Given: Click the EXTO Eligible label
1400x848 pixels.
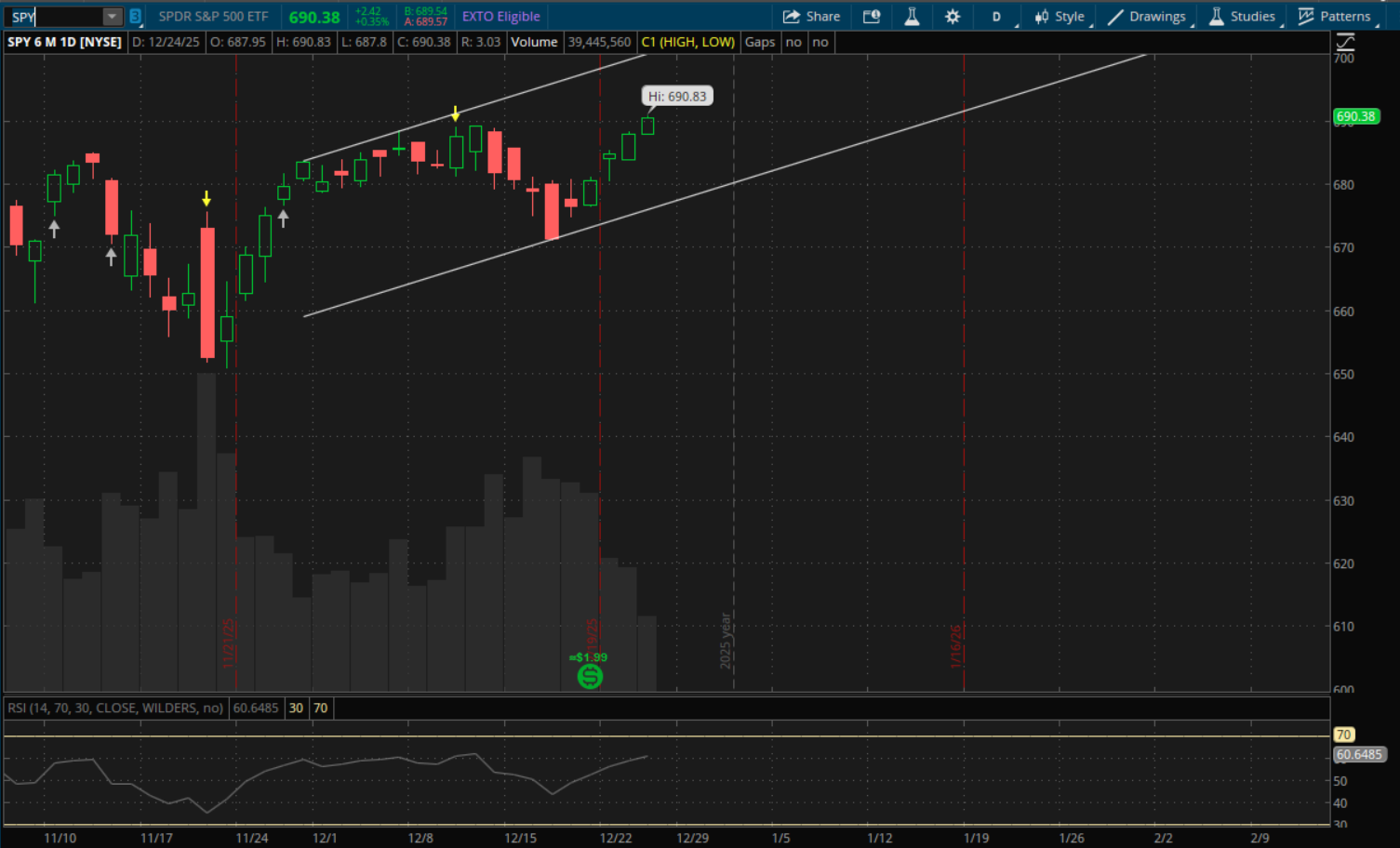Looking at the screenshot, I should pyautogui.click(x=500, y=17).
